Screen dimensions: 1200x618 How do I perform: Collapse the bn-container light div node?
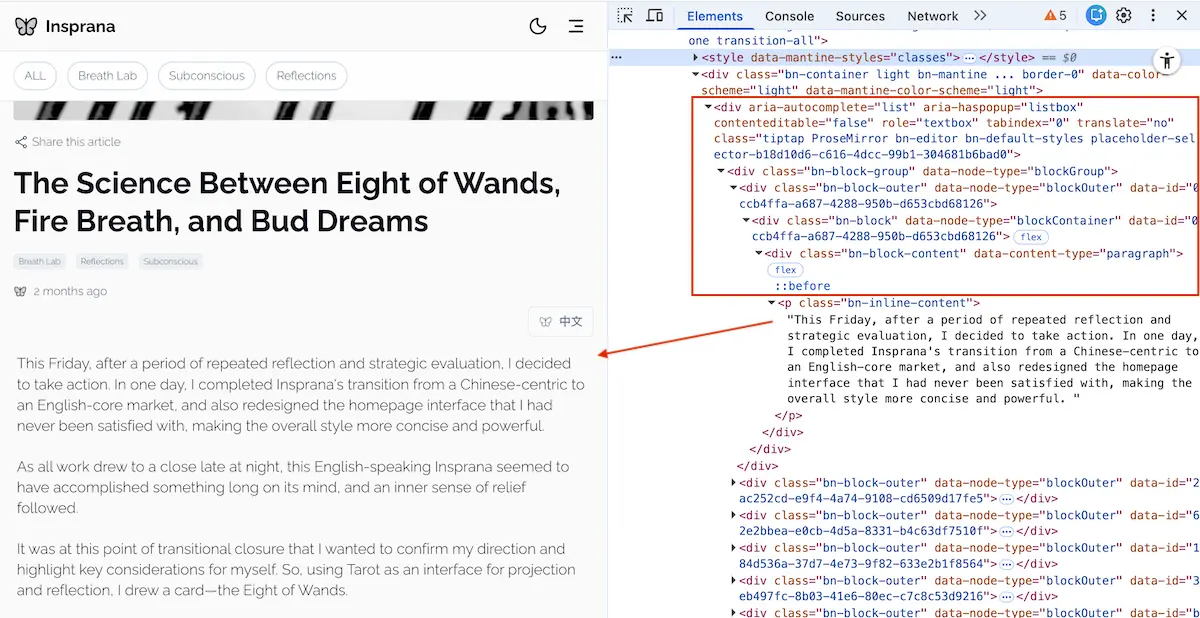point(695,74)
